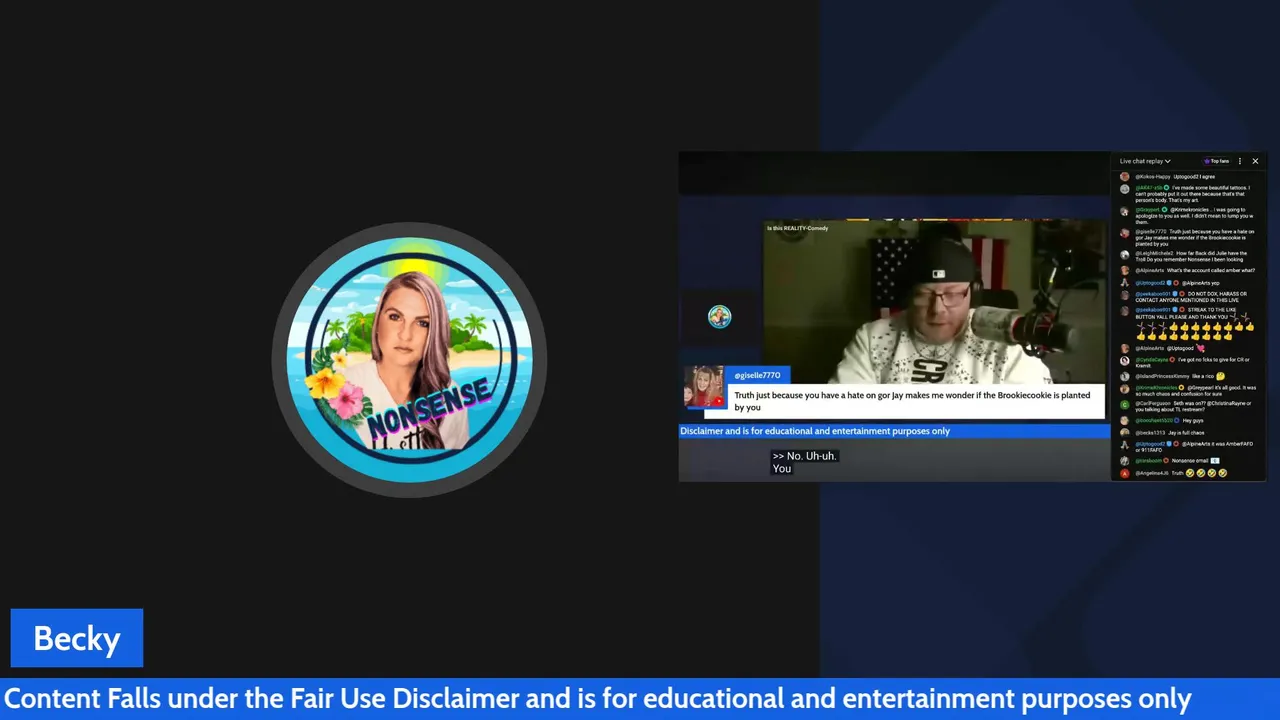Image resolution: width=1280 pixels, height=720 pixels.
Task: Click the 'beautiful tattoos' chat message
Action: coord(1195,194)
